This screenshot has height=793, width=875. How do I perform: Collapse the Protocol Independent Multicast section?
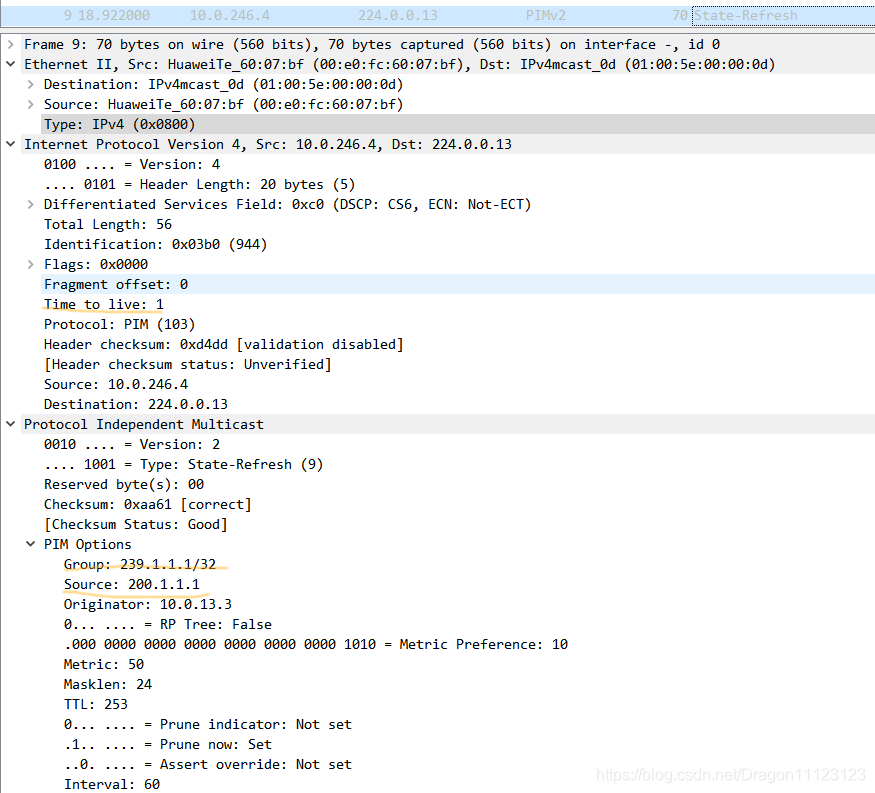(11, 424)
